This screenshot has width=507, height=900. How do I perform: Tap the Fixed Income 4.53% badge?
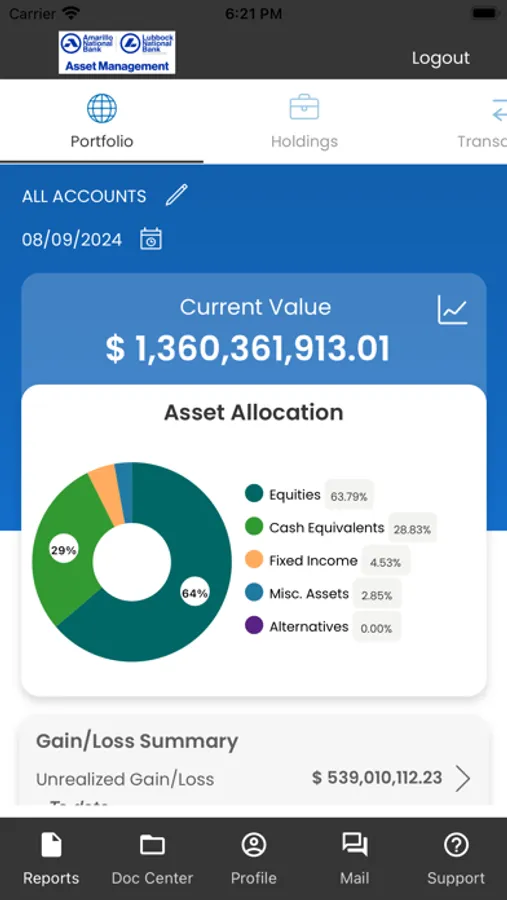[x=385, y=562]
